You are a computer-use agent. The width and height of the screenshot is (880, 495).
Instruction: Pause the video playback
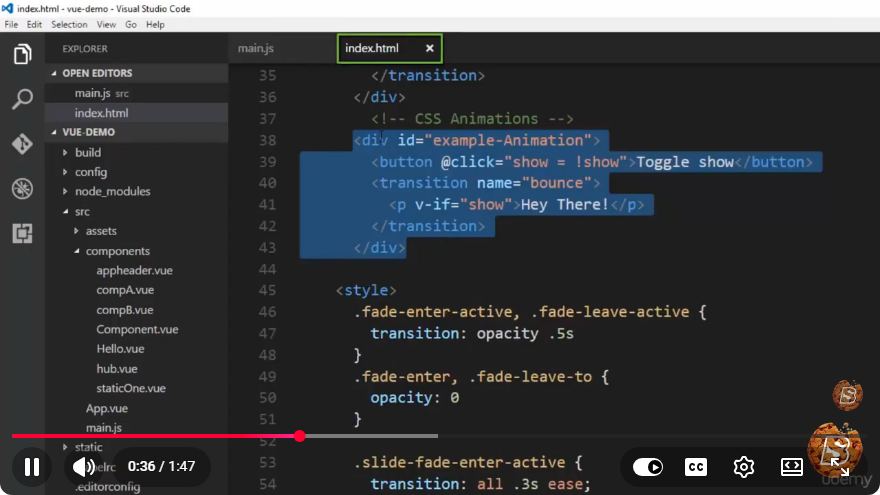click(x=32, y=466)
